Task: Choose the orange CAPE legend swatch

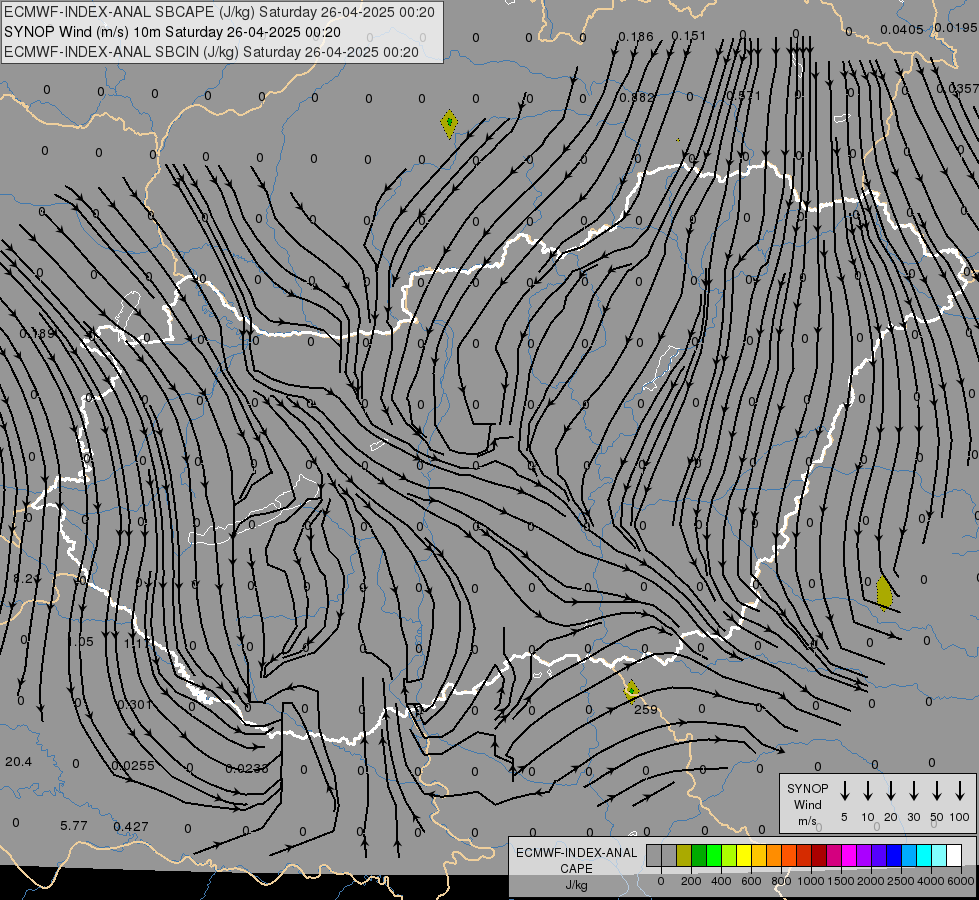Action: (x=774, y=856)
